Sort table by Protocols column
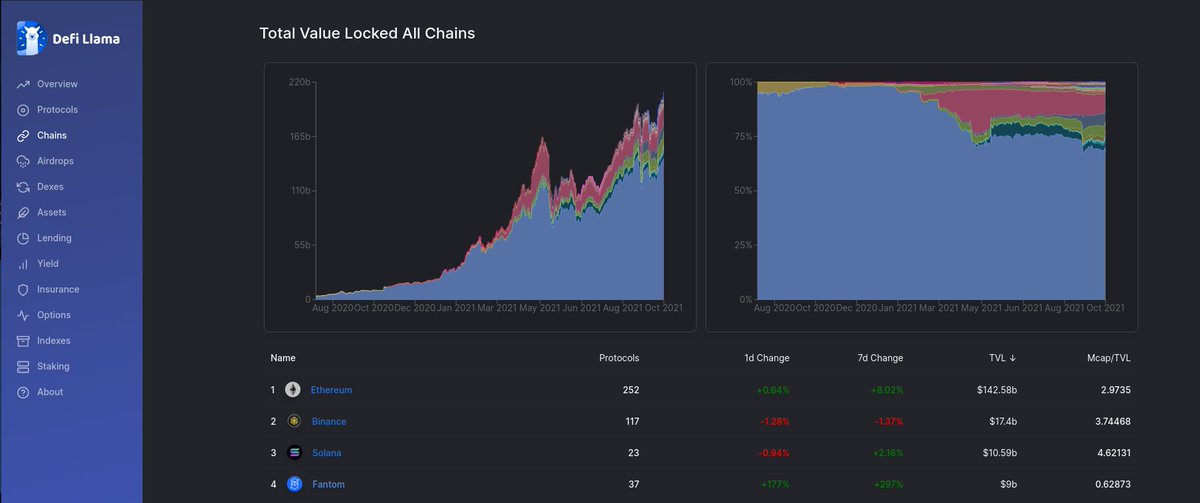The image size is (1200, 503). (619, 357)
